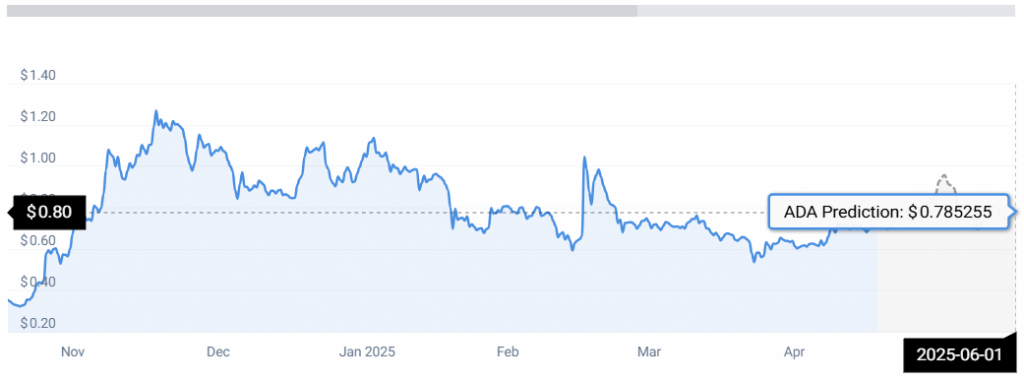
Task: Click the sharp price spike in mid-February
Action: [584, 157]
